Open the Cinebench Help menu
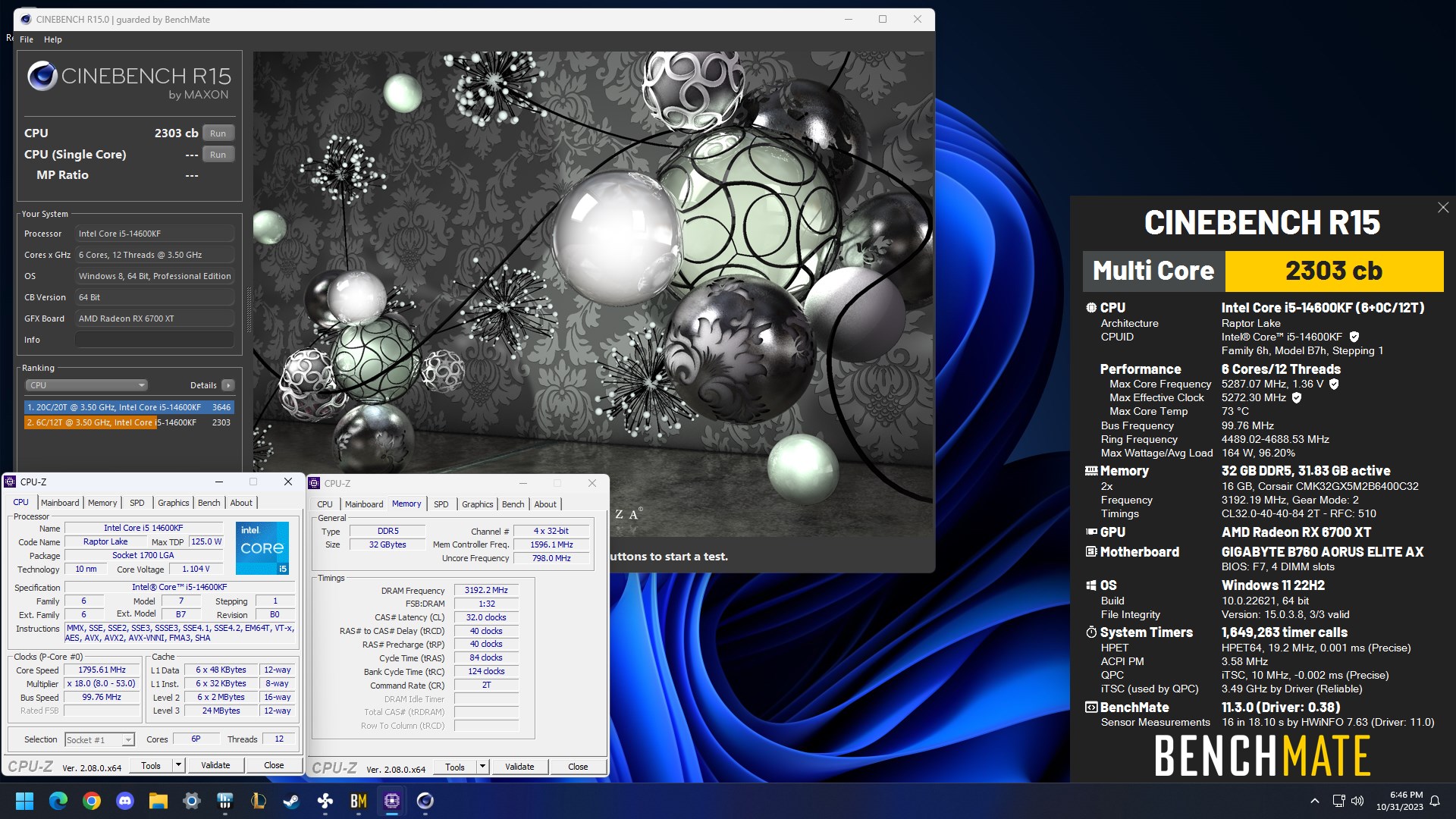Image resolution: width=1456 pixels, height=819 pixels. coord(53,39)
